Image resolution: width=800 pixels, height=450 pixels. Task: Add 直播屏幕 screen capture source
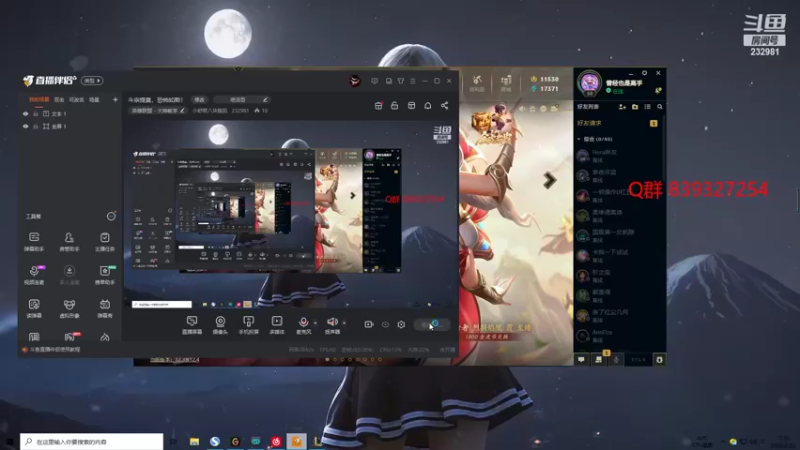[x=192, y=324]
